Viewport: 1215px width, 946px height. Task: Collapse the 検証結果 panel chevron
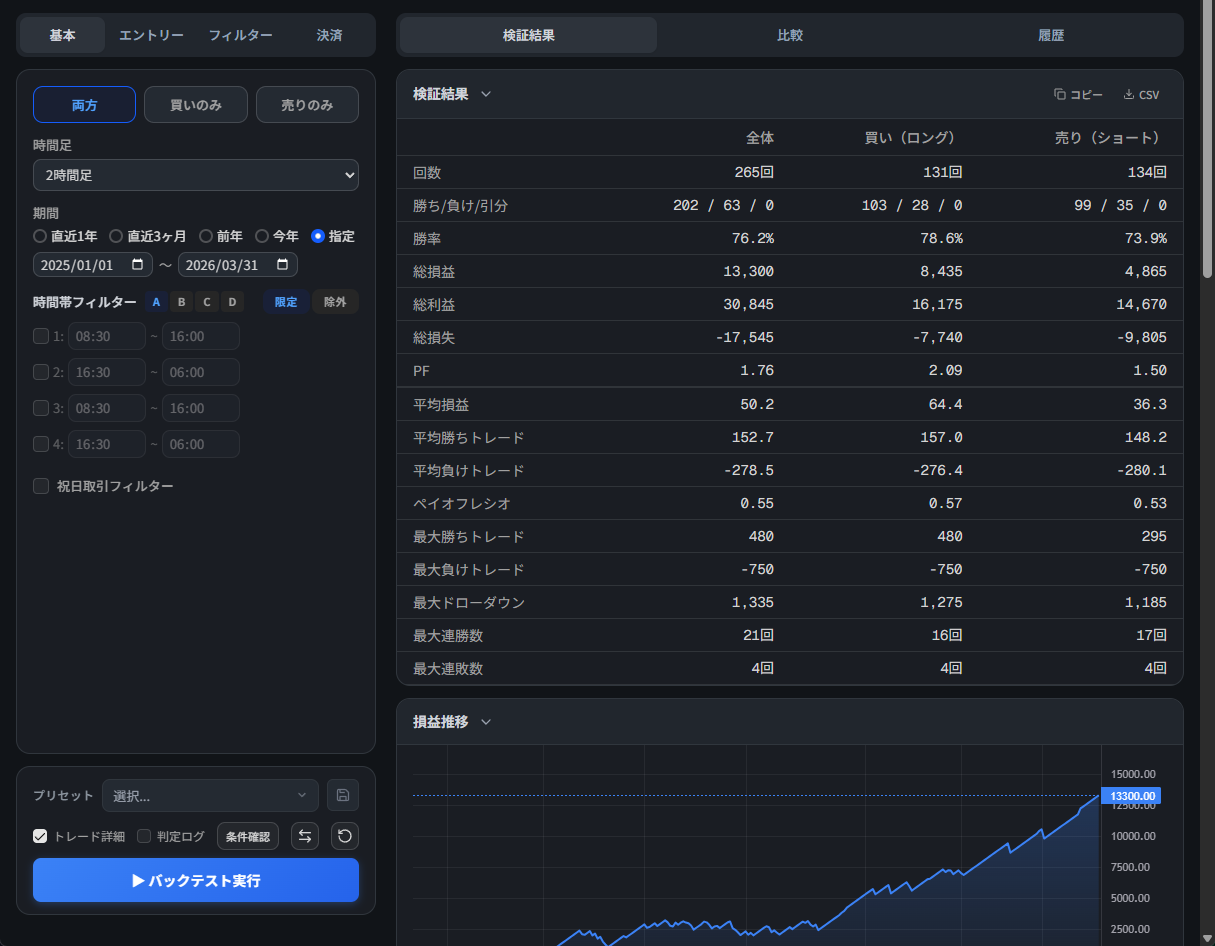coord(486,94)
